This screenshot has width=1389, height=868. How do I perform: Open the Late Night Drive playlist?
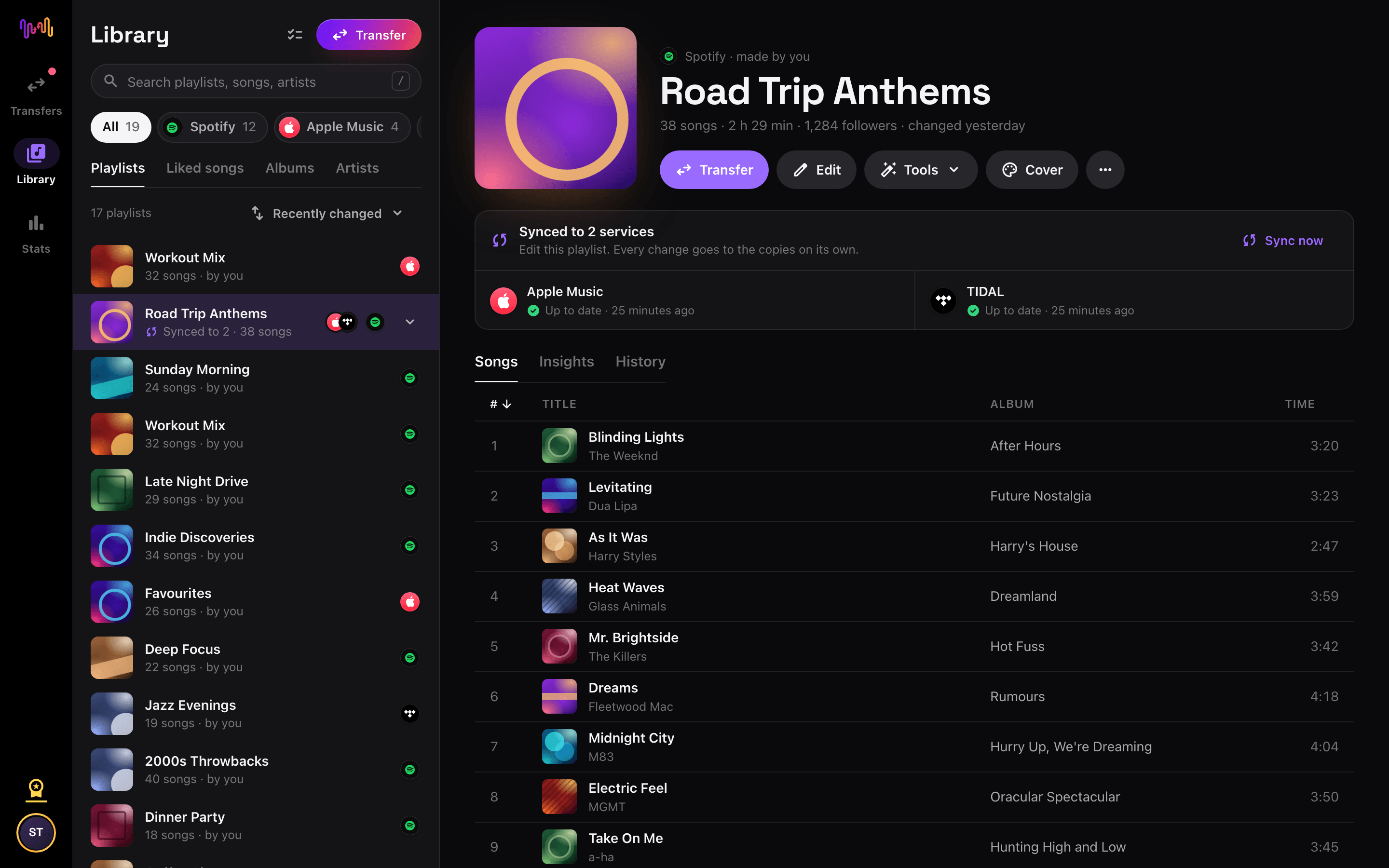(256, 489)
